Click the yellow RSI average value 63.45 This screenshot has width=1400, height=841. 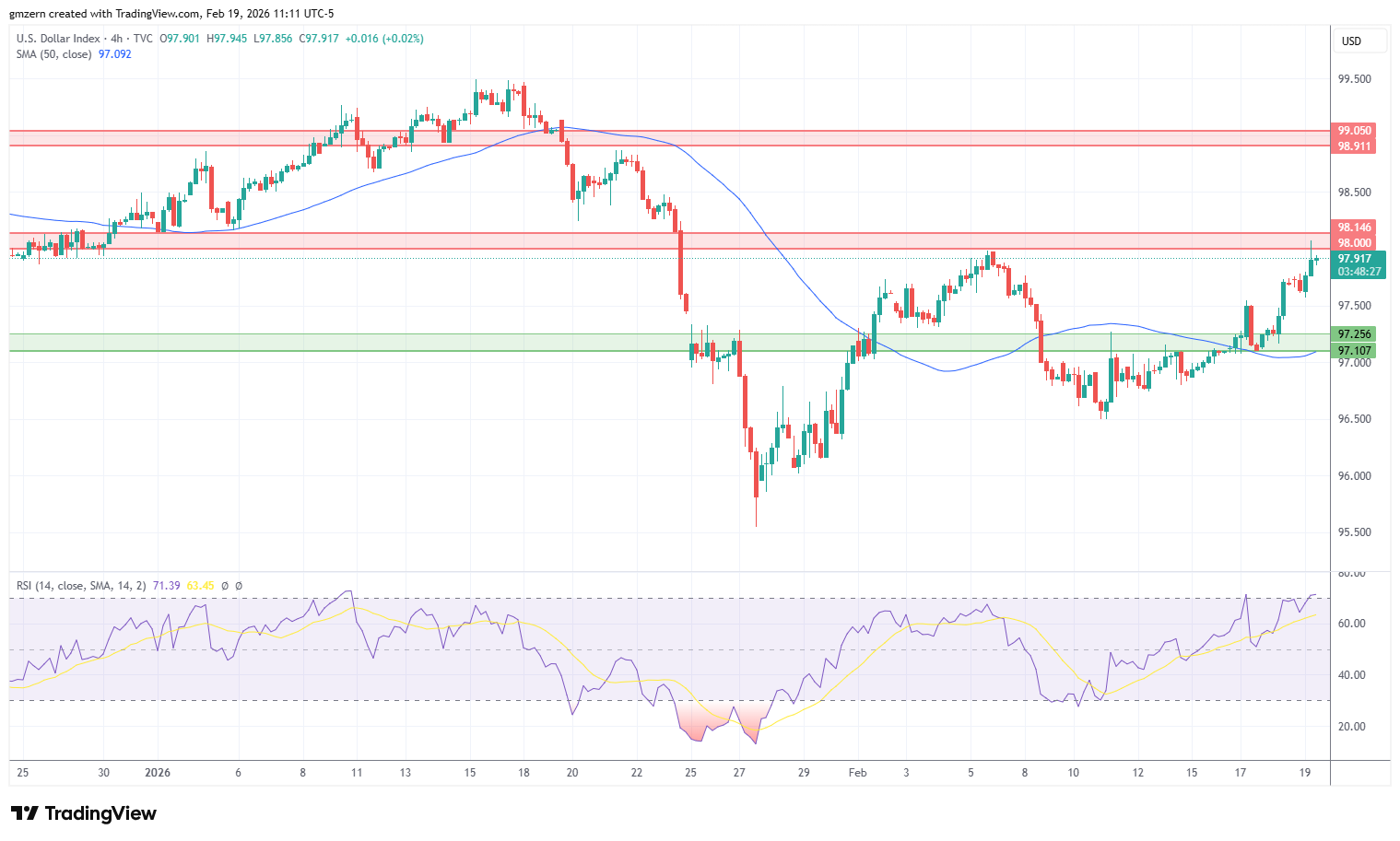coord(200,586)
